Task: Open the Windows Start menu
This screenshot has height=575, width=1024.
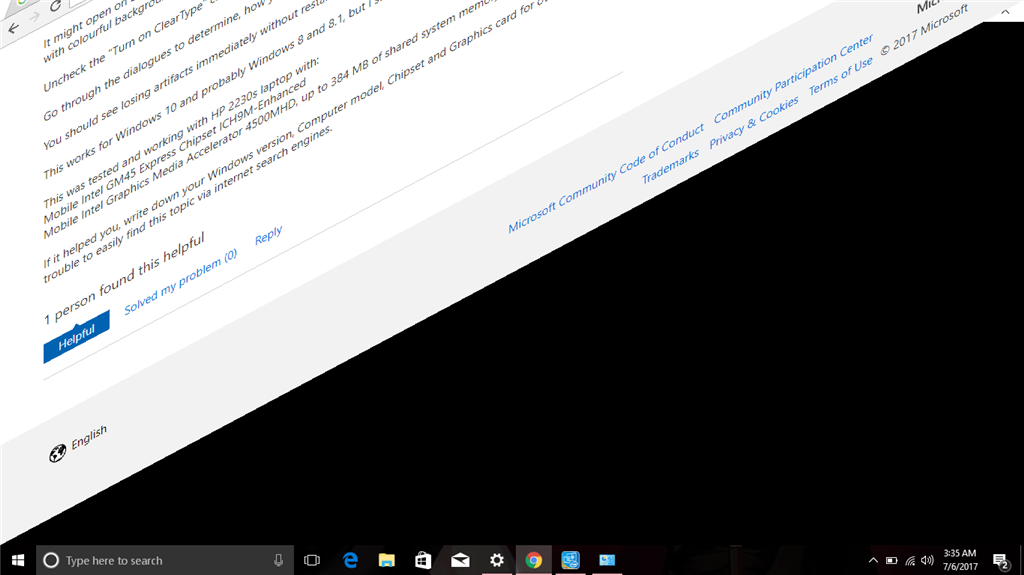Action: tap(18, 560)
